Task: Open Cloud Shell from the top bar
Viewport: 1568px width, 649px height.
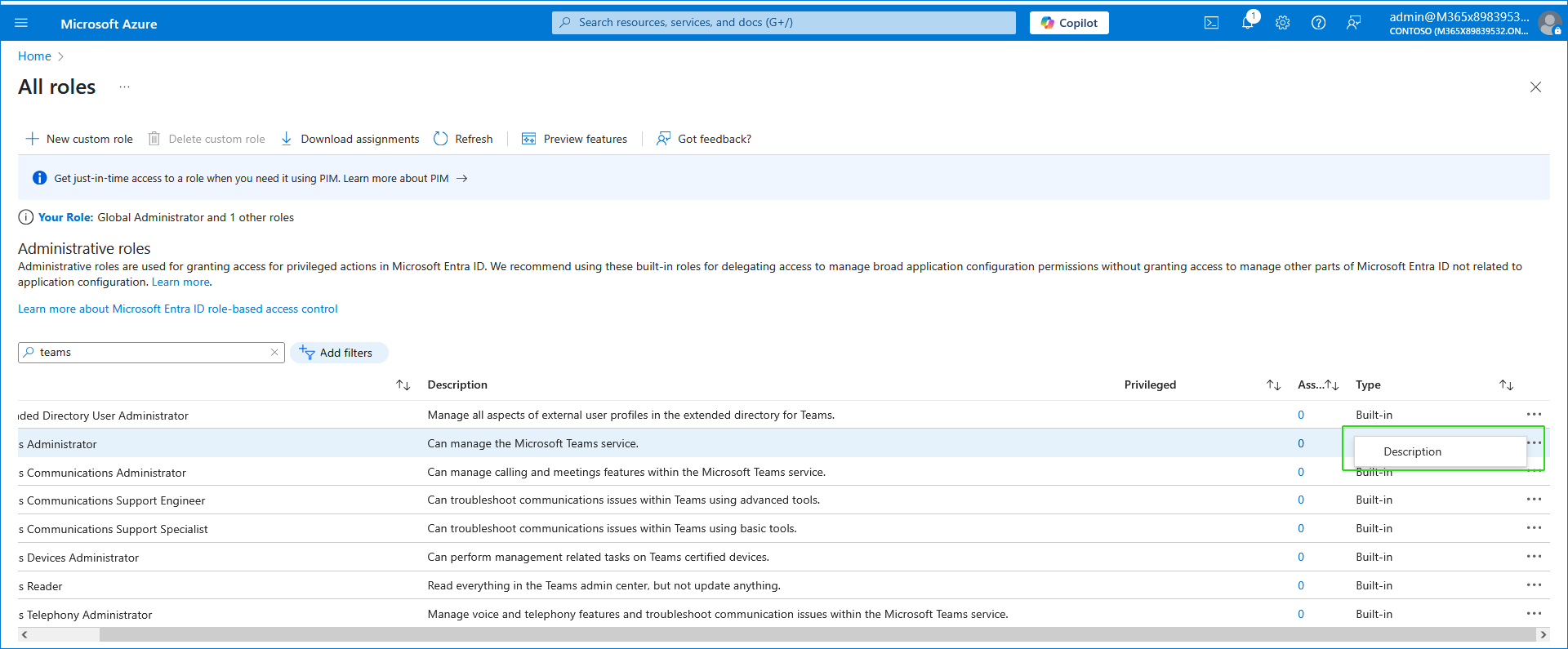Action: tap(1212, 23)
